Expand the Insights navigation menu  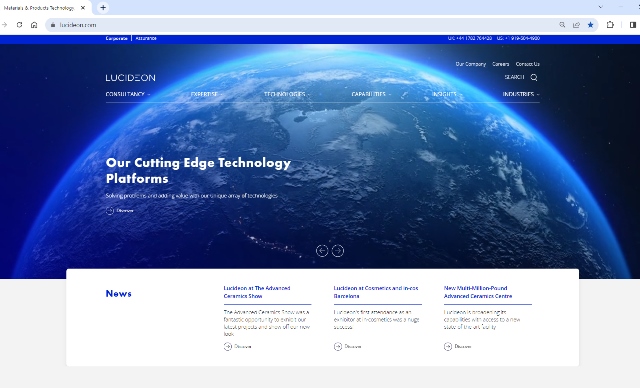tap(447, 94)
